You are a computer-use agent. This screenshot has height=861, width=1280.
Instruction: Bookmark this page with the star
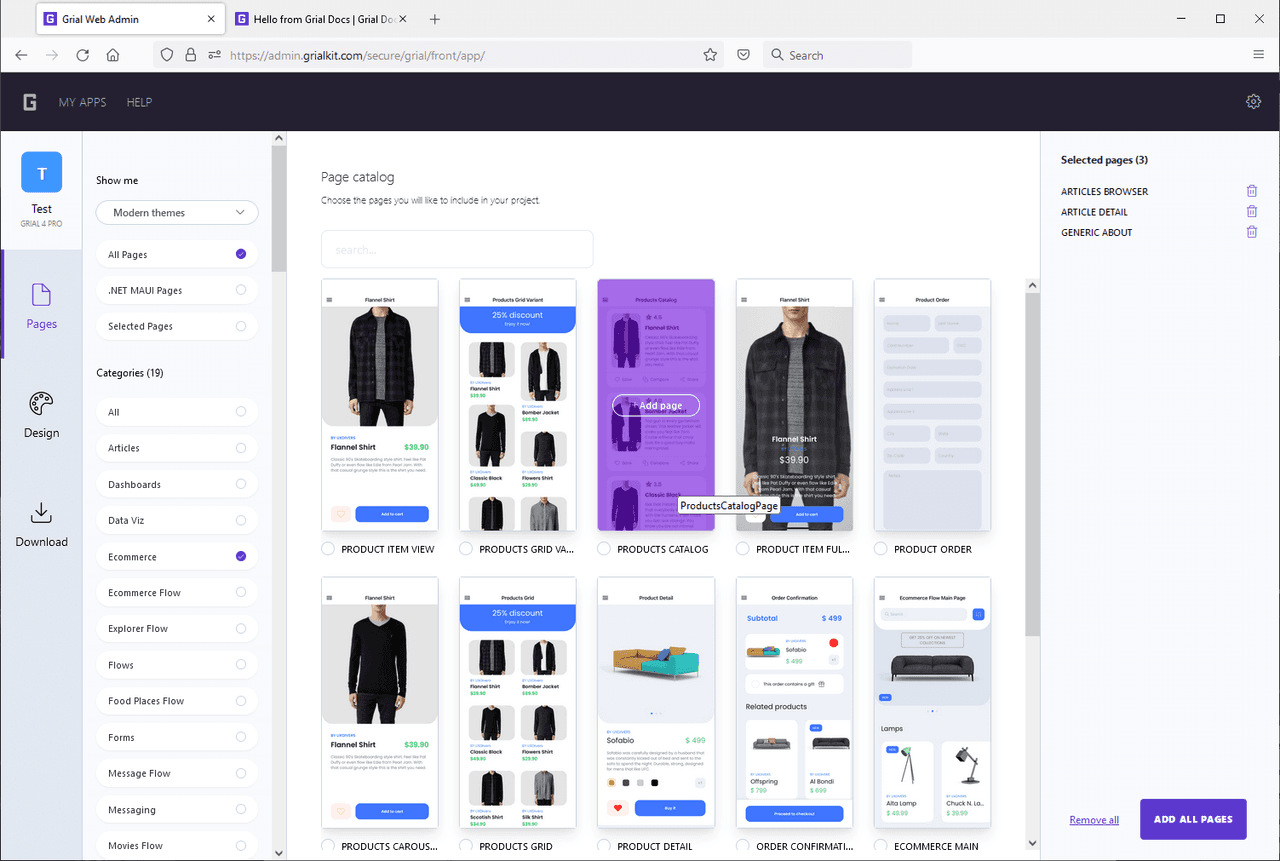point(710,55)
